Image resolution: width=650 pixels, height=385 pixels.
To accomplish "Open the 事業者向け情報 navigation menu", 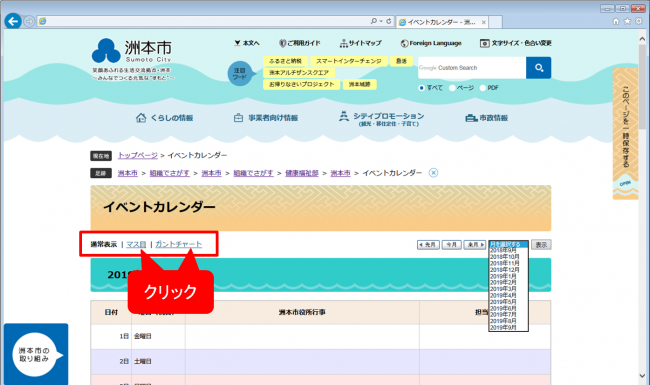I will (266, 118).
